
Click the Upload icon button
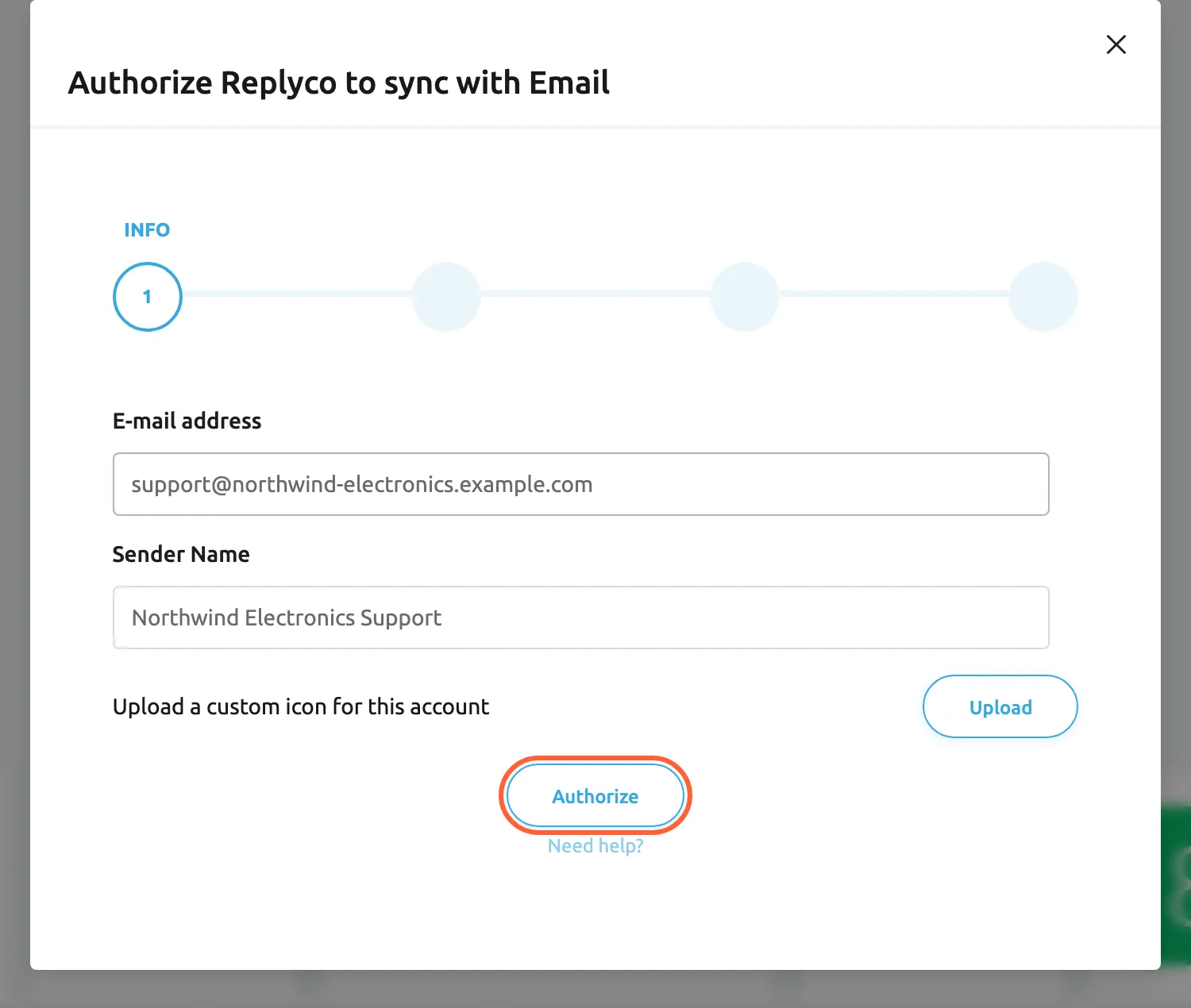coord(1000,706)
